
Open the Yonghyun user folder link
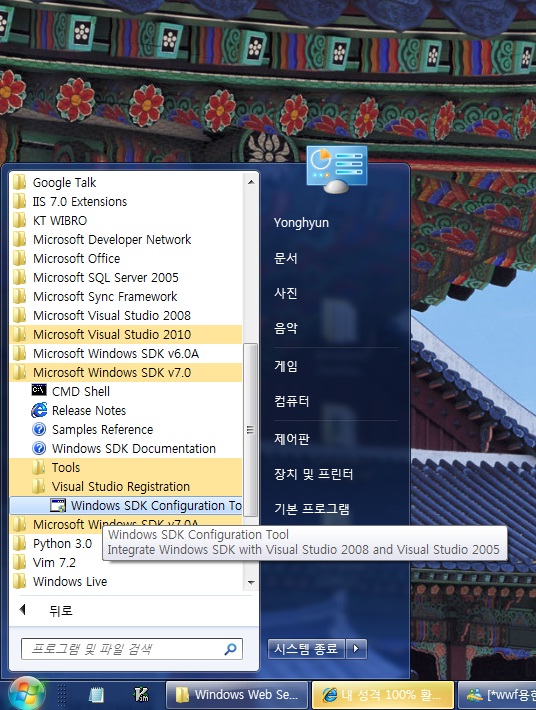(302, 223)
